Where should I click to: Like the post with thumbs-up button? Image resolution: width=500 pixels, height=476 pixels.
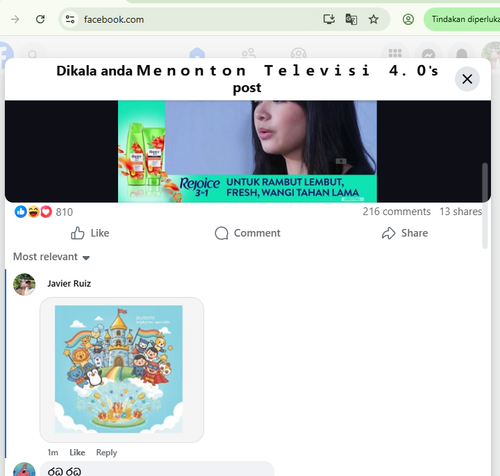pyautogui.click(x=90, y=233)
